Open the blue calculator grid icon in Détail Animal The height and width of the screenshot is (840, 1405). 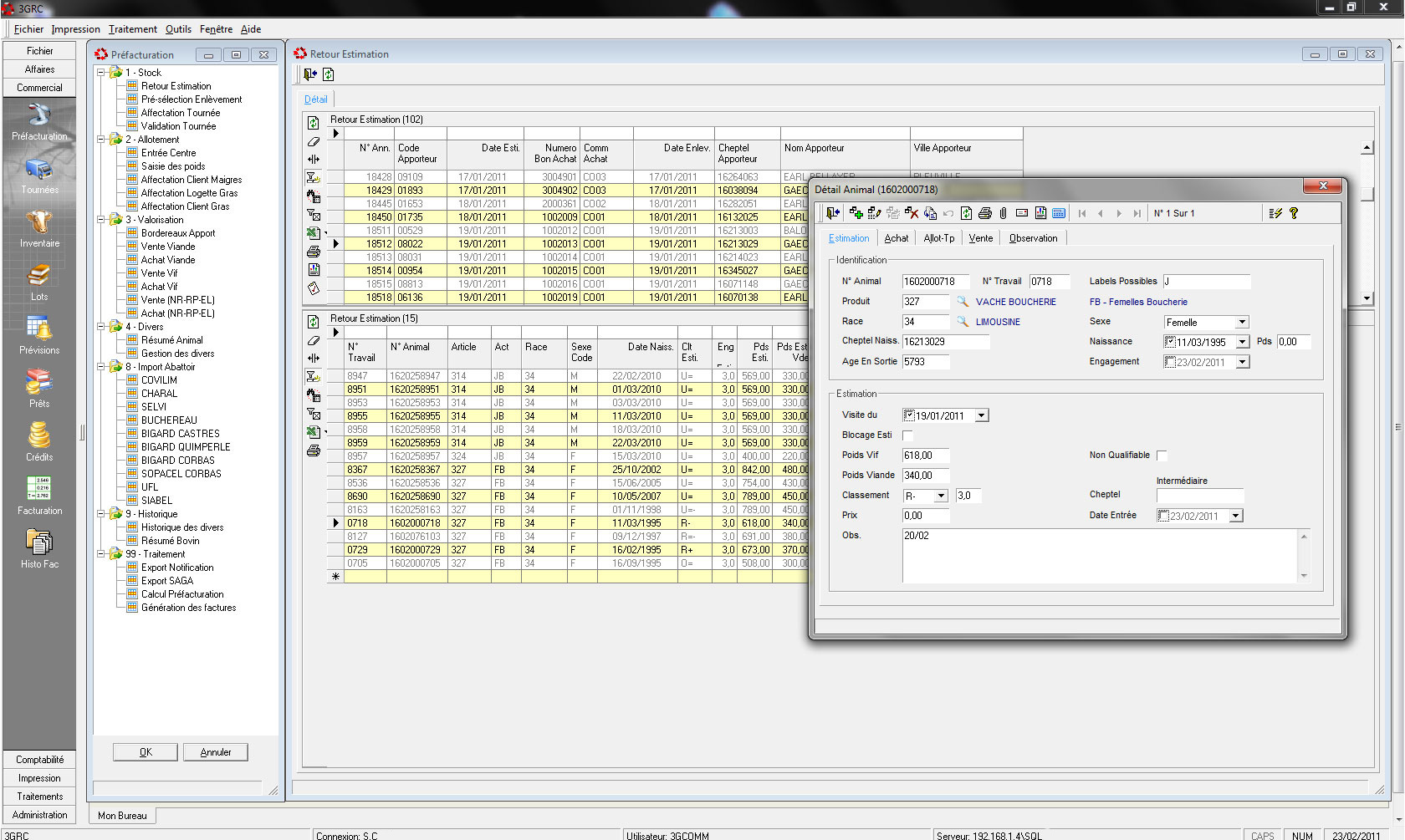[1059, 213]
